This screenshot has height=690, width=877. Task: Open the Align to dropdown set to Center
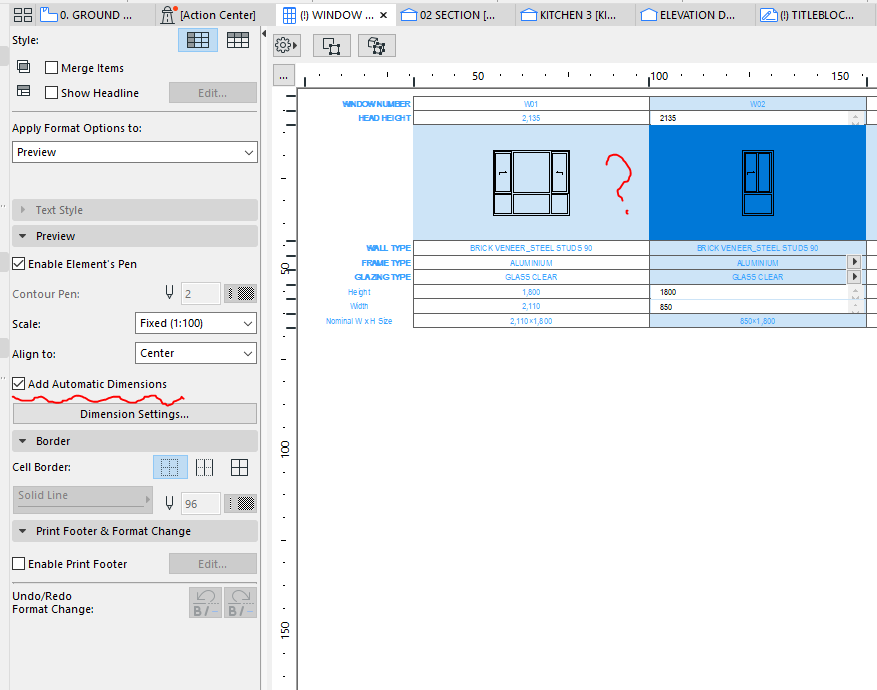coord(195,353)
